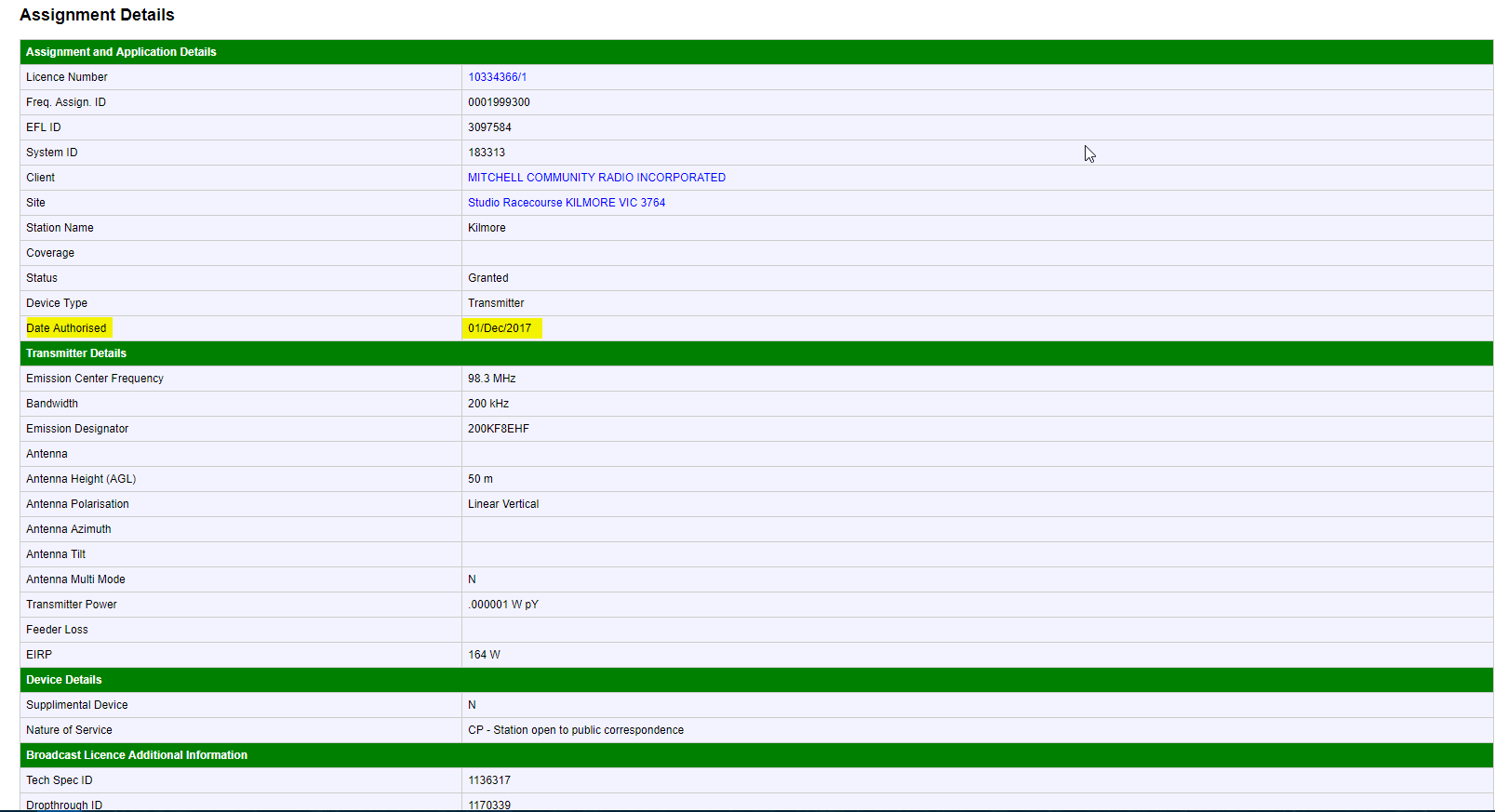Screen dimensions: 1495x812
Task: Click the Linear Vertical polarisation value
Action: [x=503, y=504]
